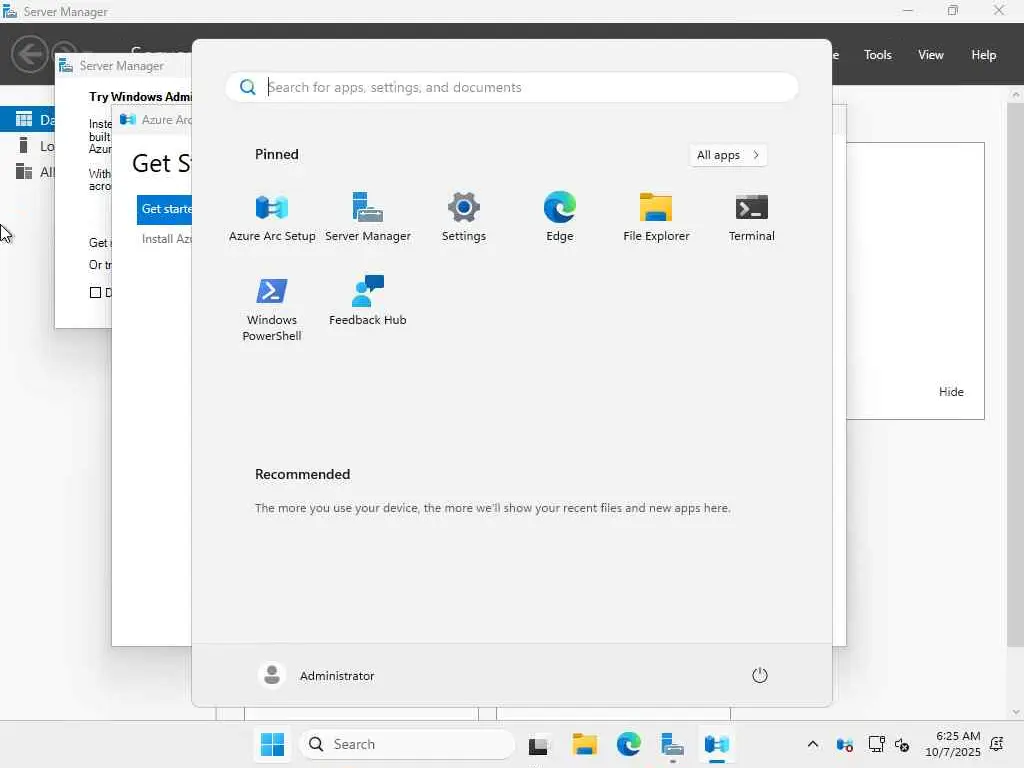Click Administrator user name
1024x768 pixels.
(337, 676)
